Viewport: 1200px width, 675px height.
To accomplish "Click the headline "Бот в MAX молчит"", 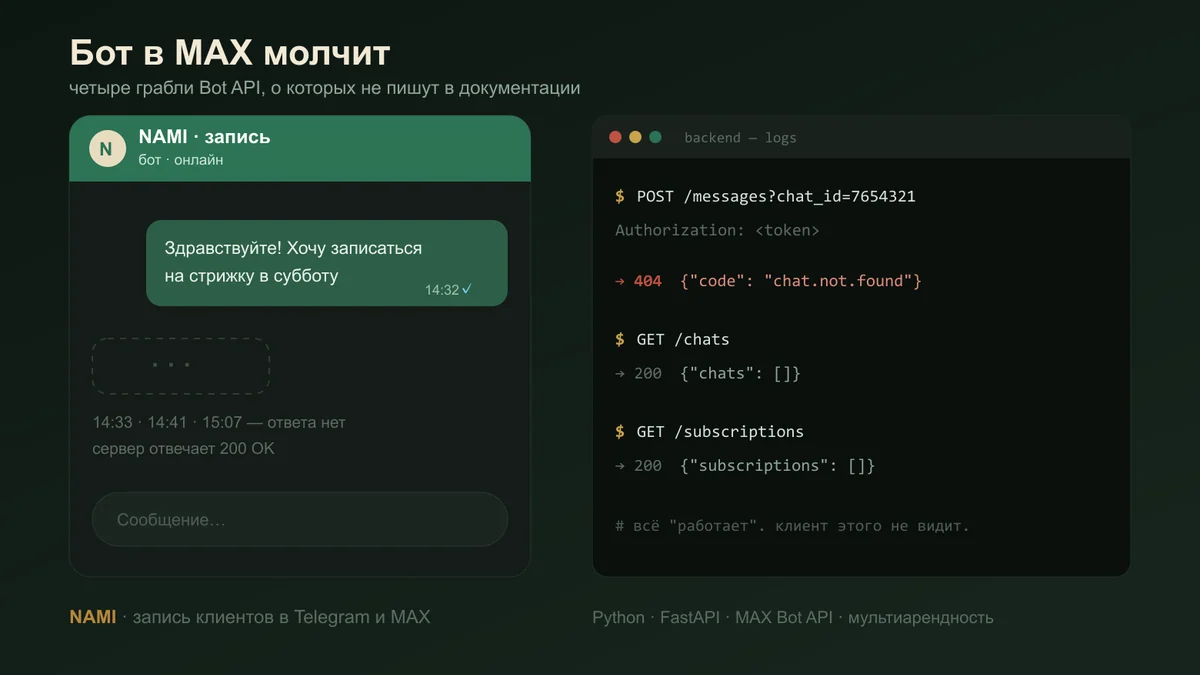I will click(230, 52).
